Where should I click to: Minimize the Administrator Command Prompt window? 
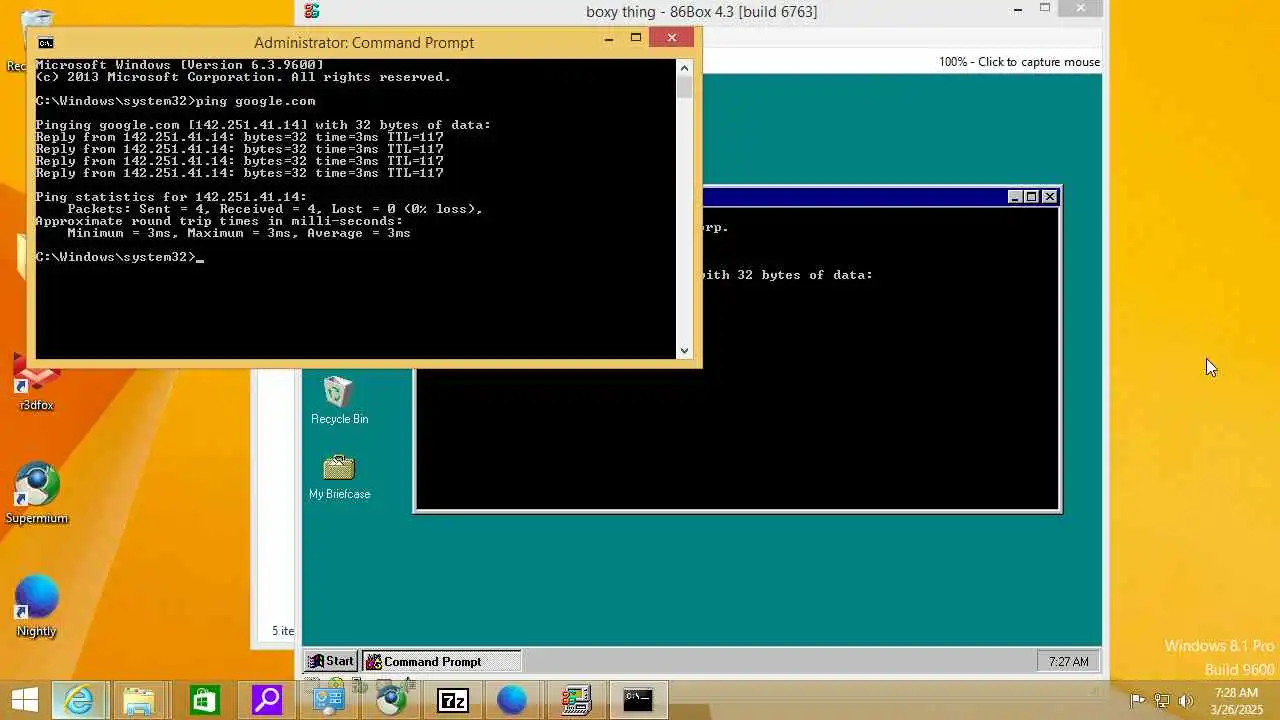[608, 38]
